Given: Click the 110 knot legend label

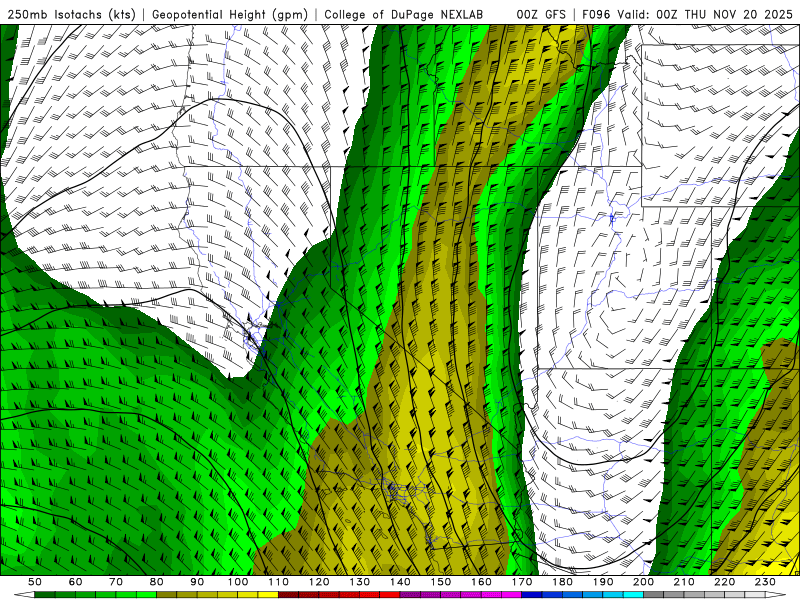Looking at the screenshot, I should pos(279,582).
